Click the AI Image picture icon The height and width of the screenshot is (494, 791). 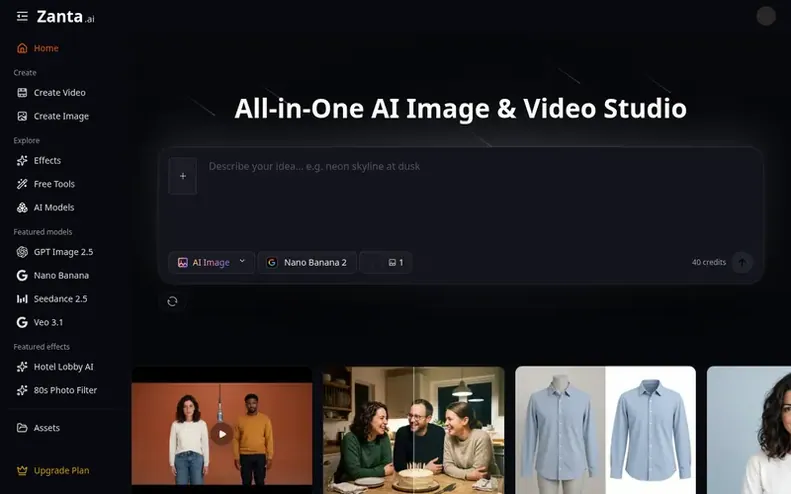point(183,262)
